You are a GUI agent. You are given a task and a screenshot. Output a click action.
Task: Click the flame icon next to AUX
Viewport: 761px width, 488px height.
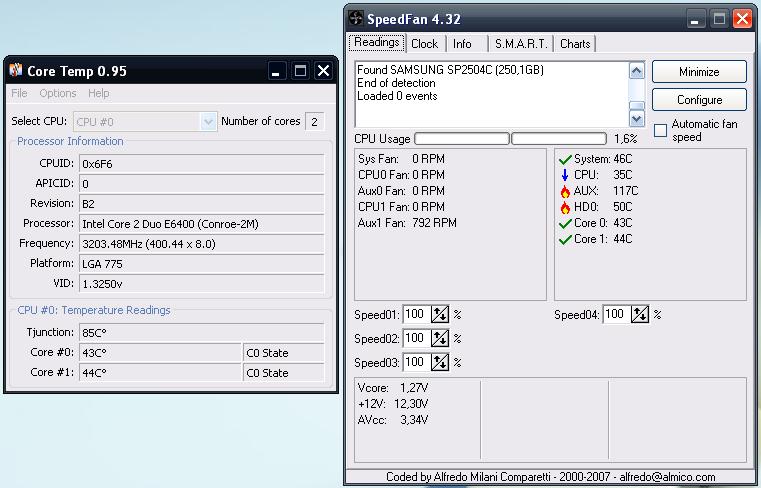(565, 191)
